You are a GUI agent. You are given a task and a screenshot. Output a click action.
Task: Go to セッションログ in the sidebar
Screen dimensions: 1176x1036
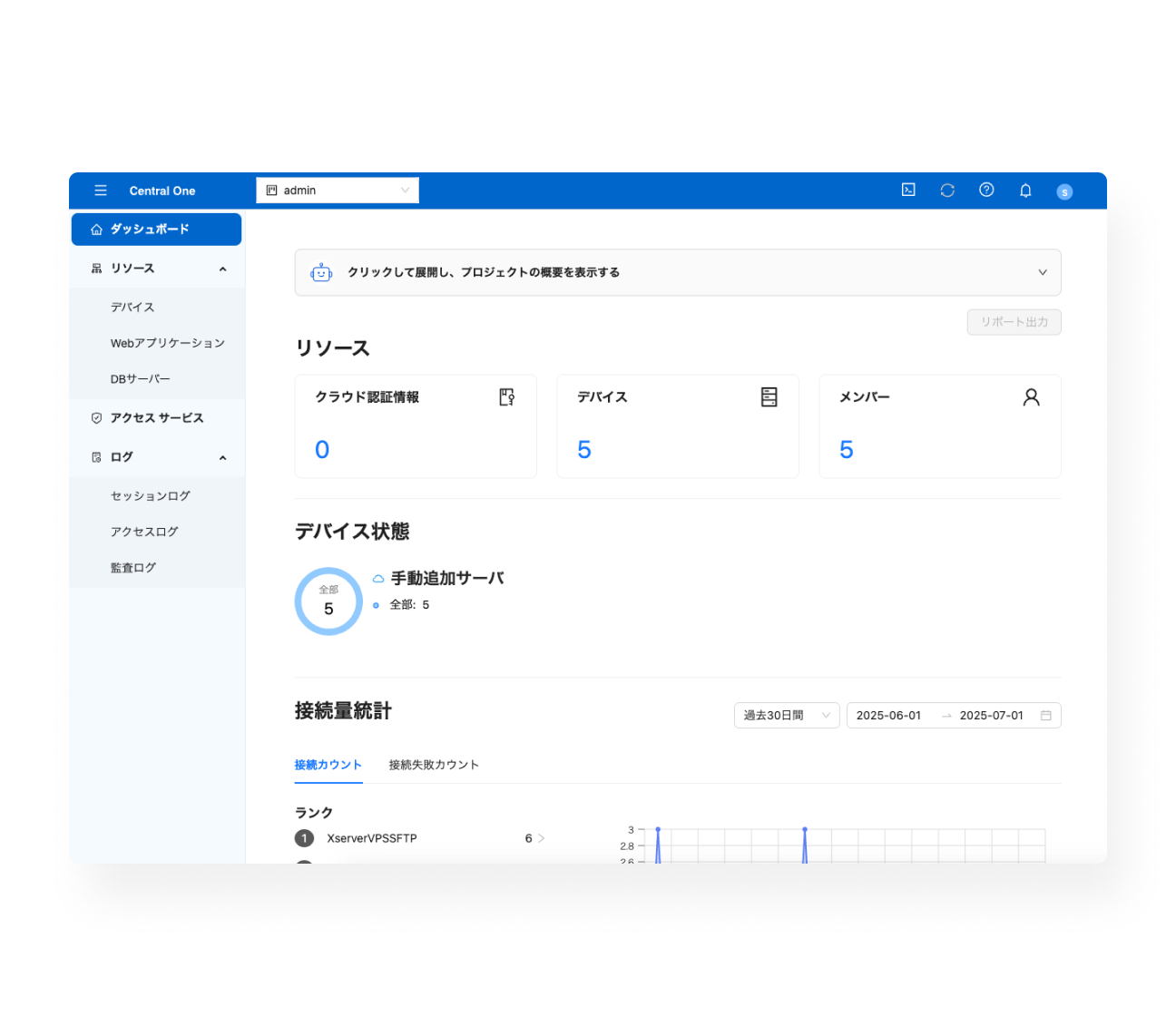151,496
